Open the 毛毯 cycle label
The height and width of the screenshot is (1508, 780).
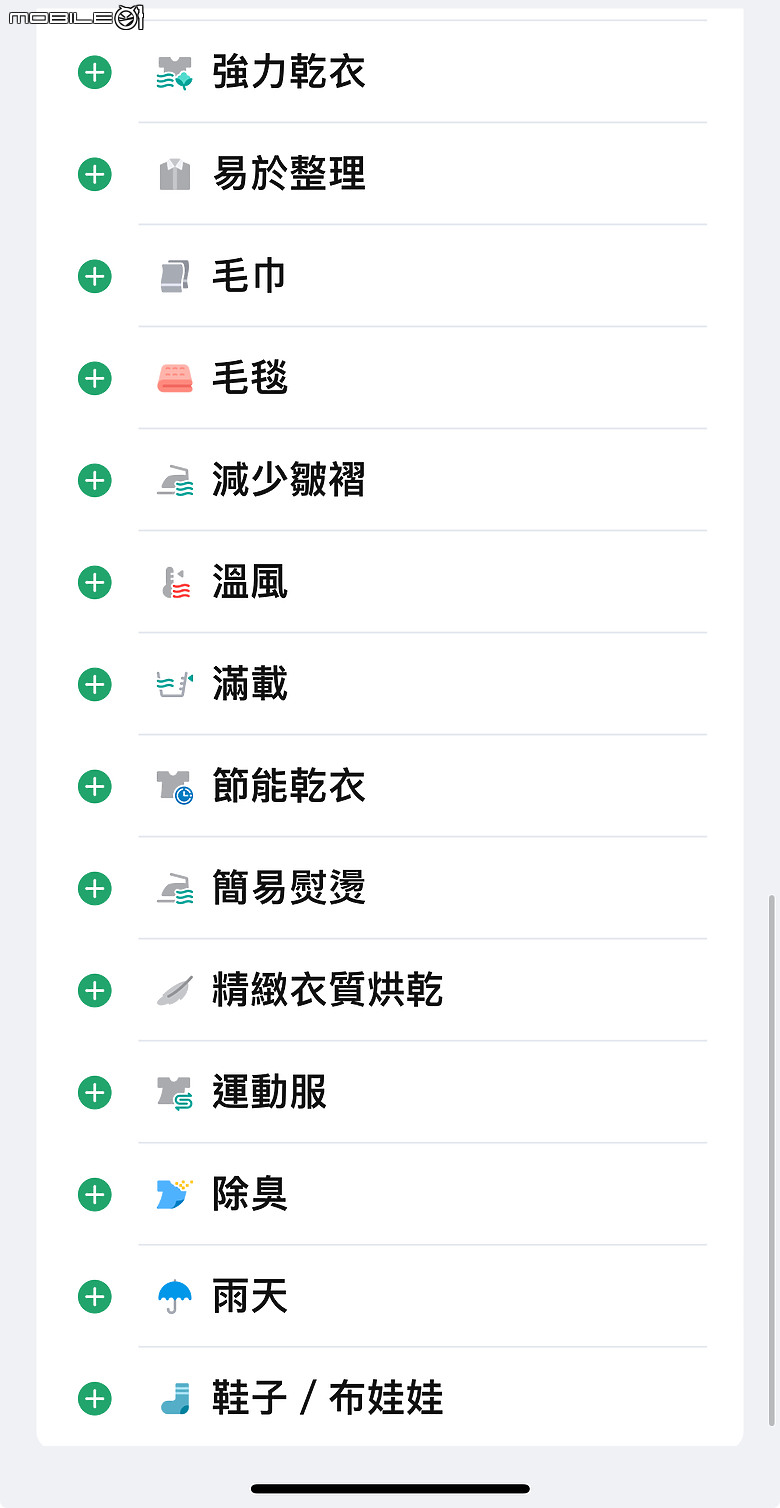(250, 379)
